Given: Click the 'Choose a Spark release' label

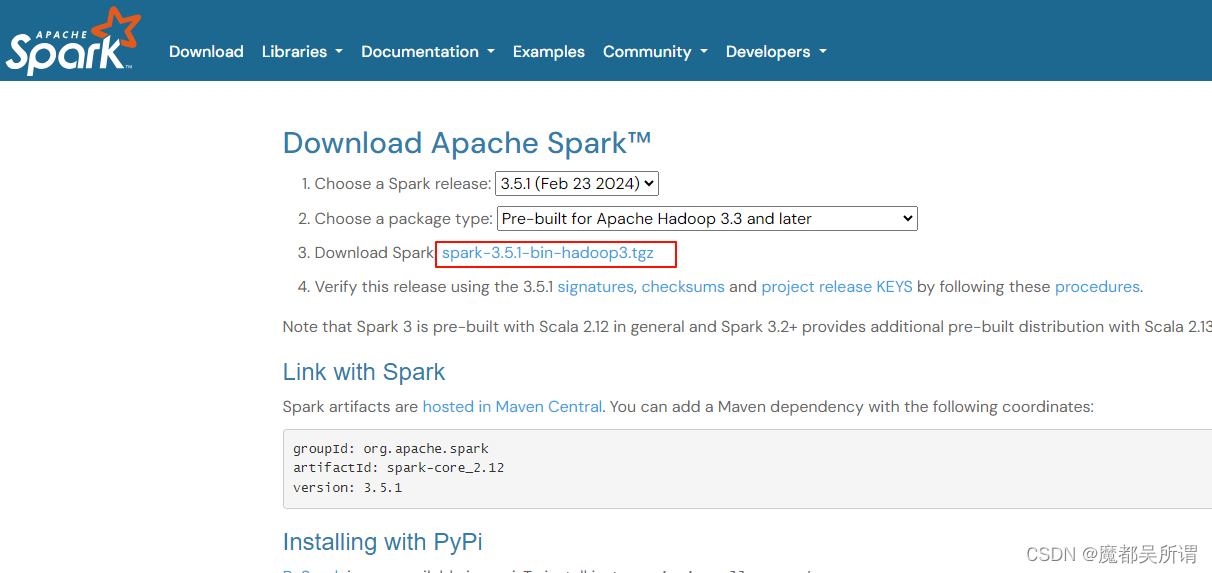Looking at the screenshot, I should (403, 184).
